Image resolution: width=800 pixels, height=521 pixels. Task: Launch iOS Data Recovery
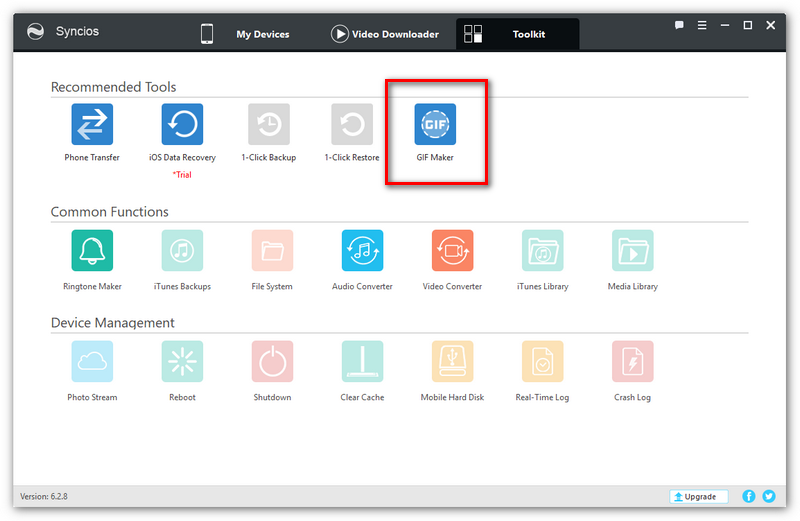pos(182,125)
